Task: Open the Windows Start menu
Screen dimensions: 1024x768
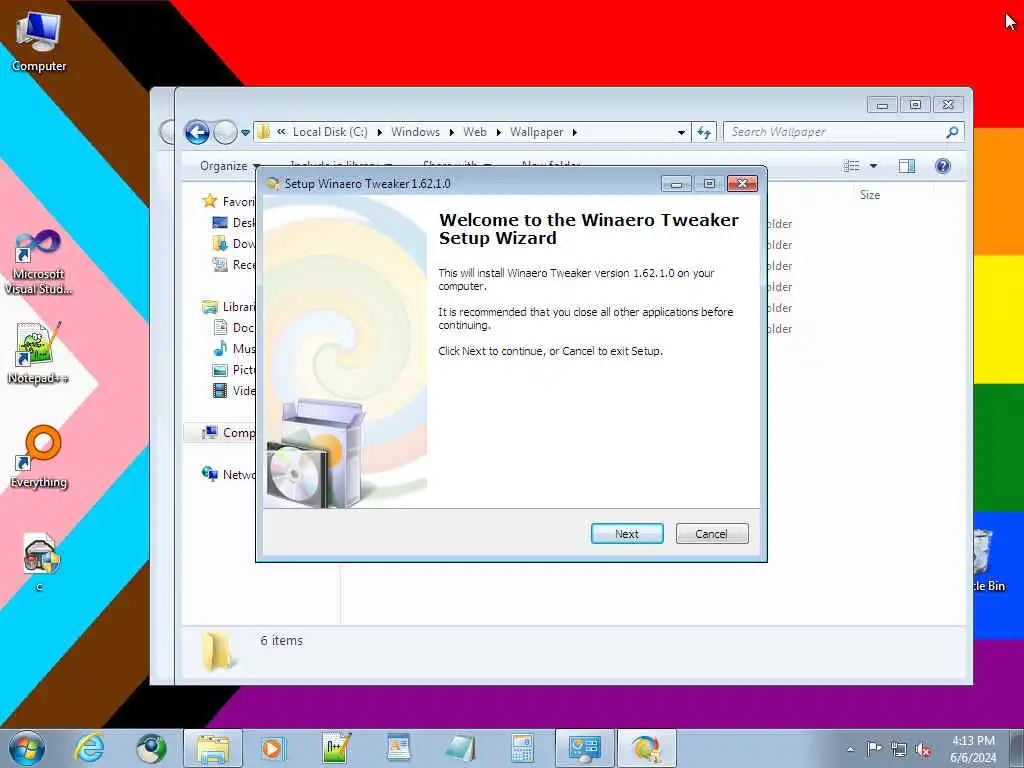Action: 27,748
